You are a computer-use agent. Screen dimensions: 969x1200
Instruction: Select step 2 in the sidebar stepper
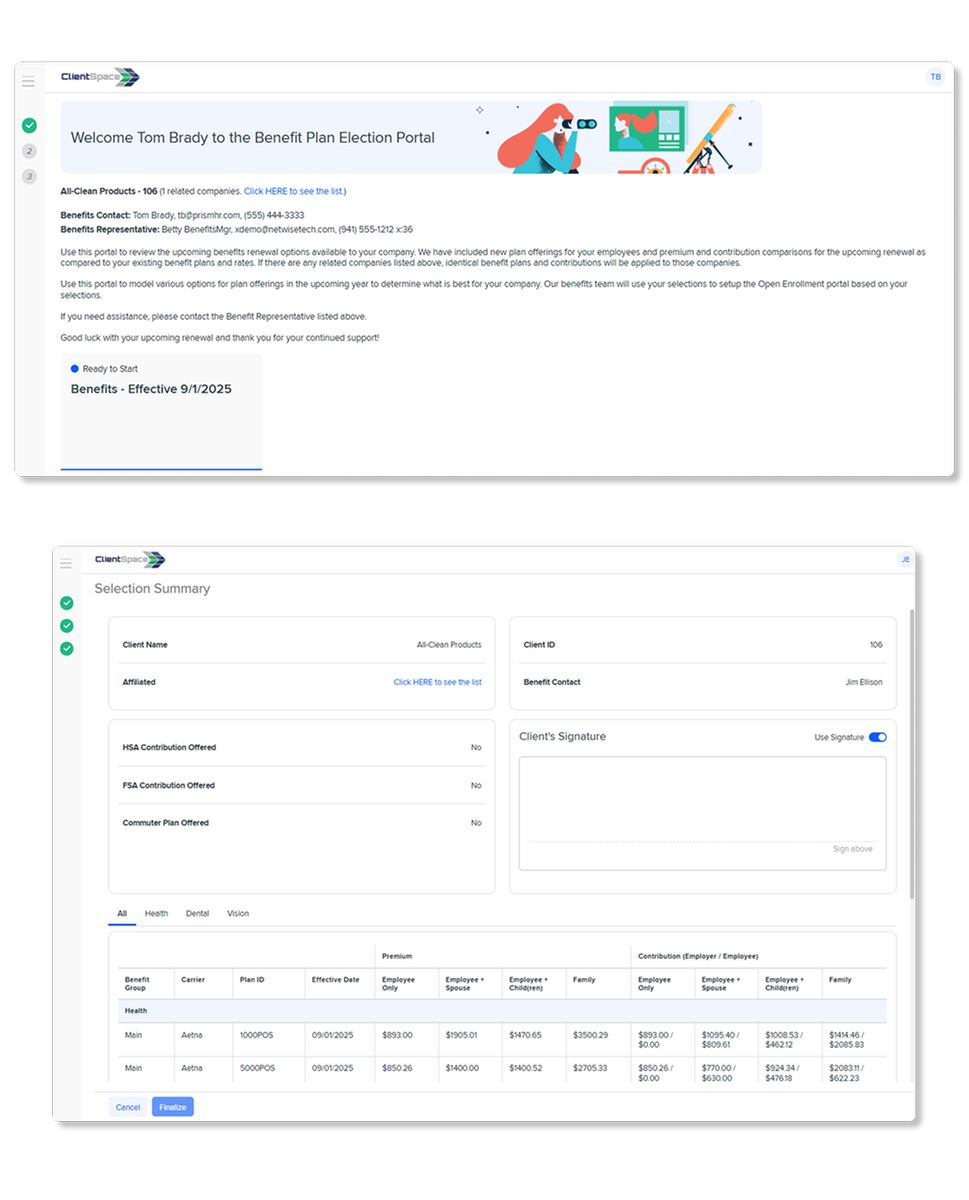29,151
